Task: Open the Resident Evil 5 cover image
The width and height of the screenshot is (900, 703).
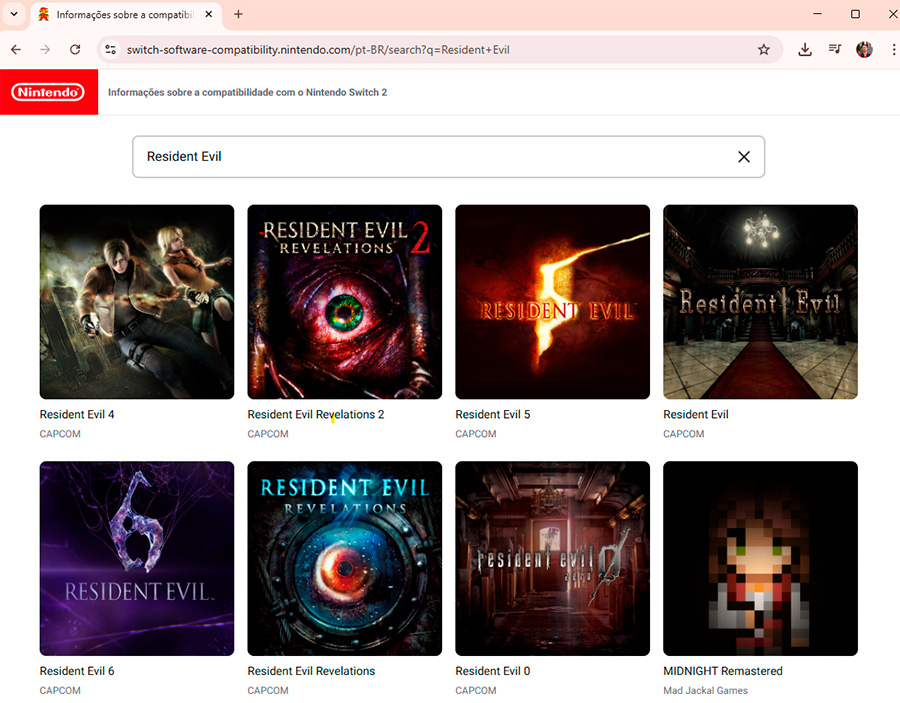Action: pos(552,302)
